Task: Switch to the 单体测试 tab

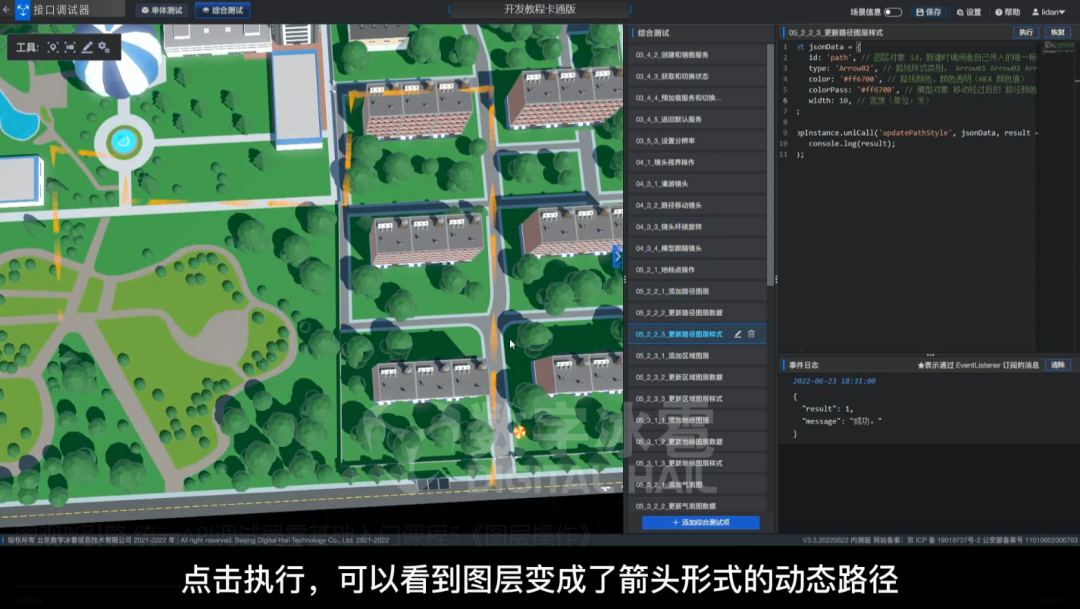Action: click(162, 10)
